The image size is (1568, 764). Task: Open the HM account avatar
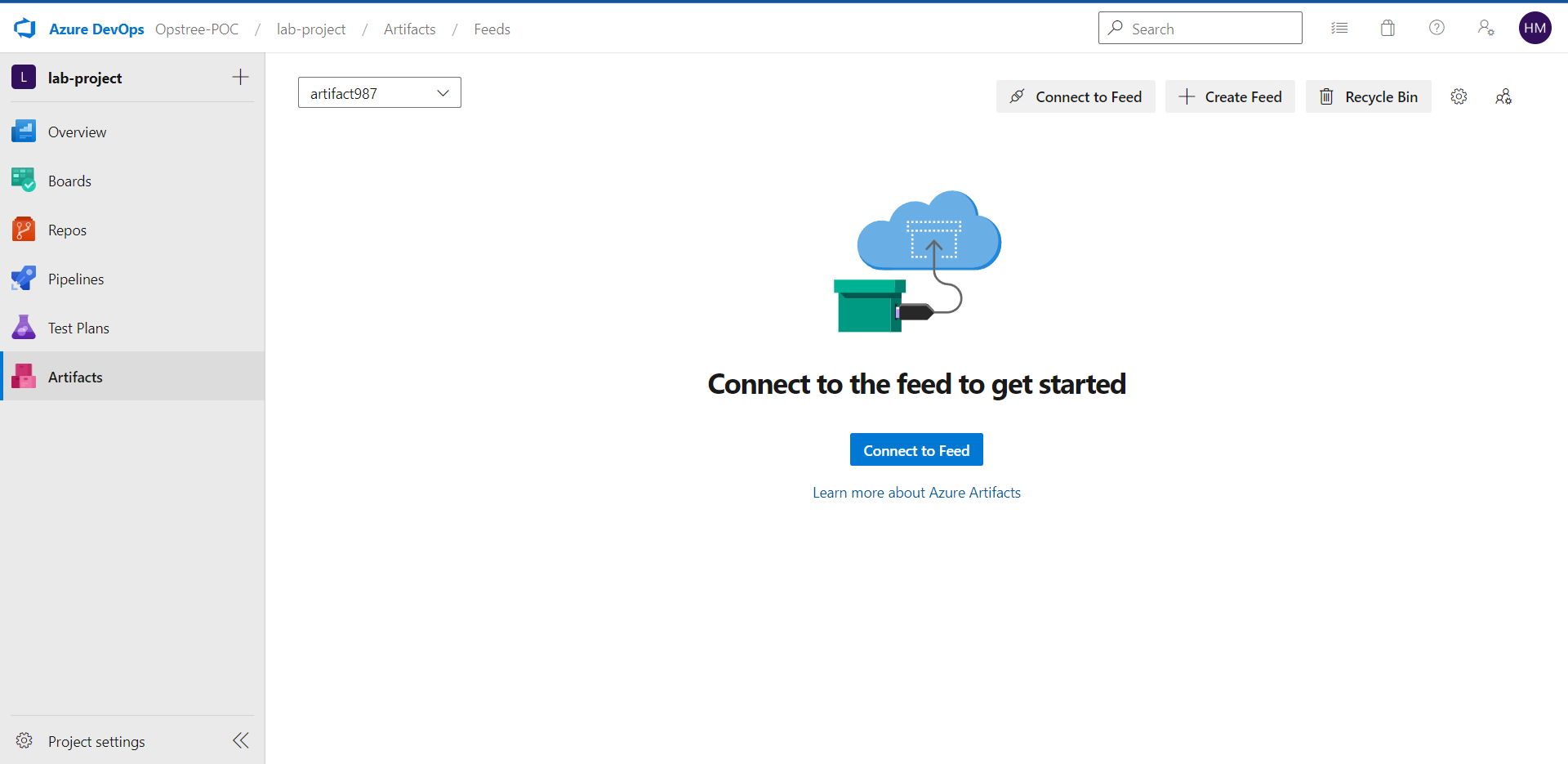pos(1535,29)
